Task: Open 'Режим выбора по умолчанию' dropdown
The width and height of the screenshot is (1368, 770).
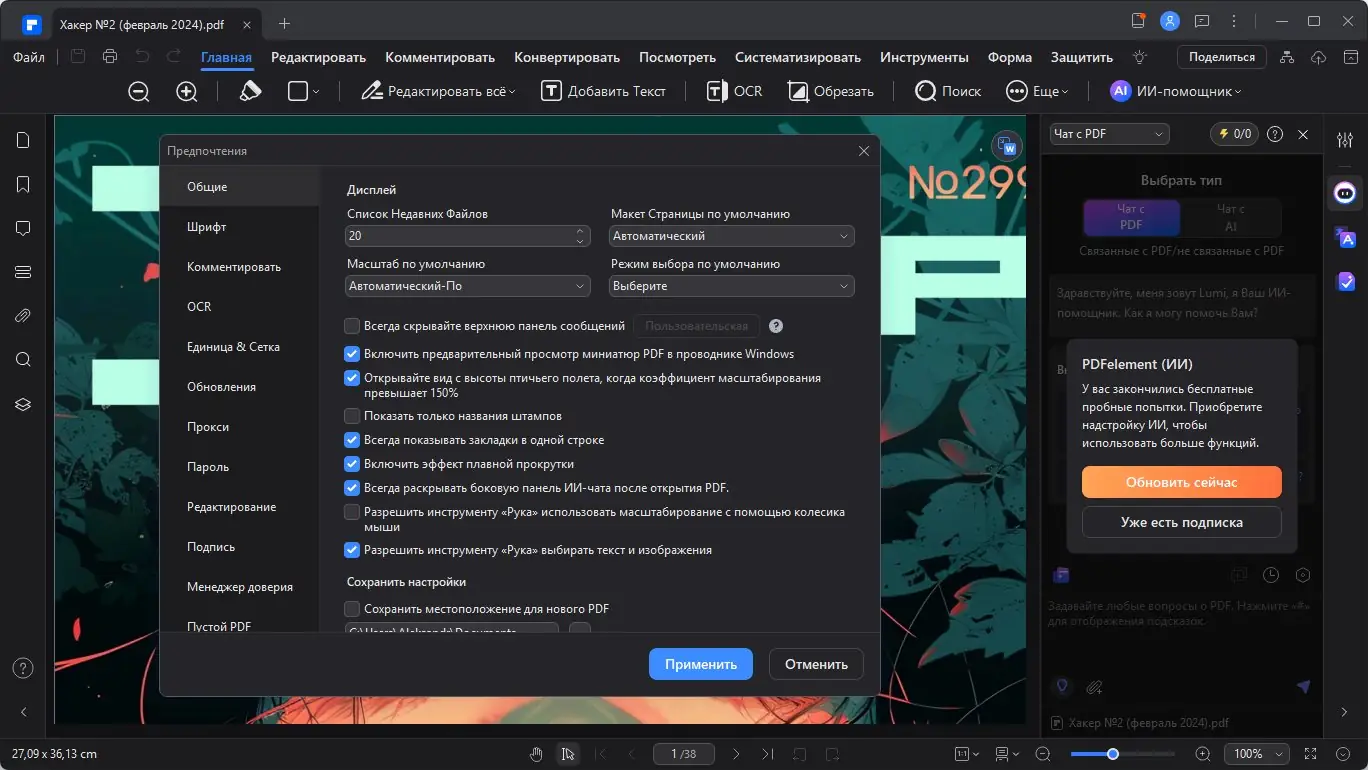Action: tap(732, 286)
